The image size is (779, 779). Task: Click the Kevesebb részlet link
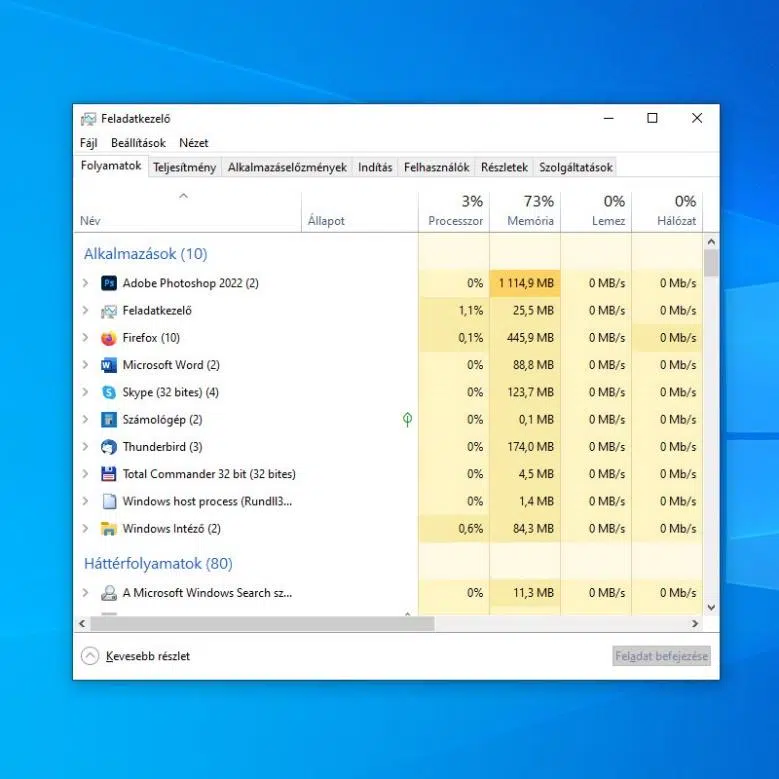(148, 656)
